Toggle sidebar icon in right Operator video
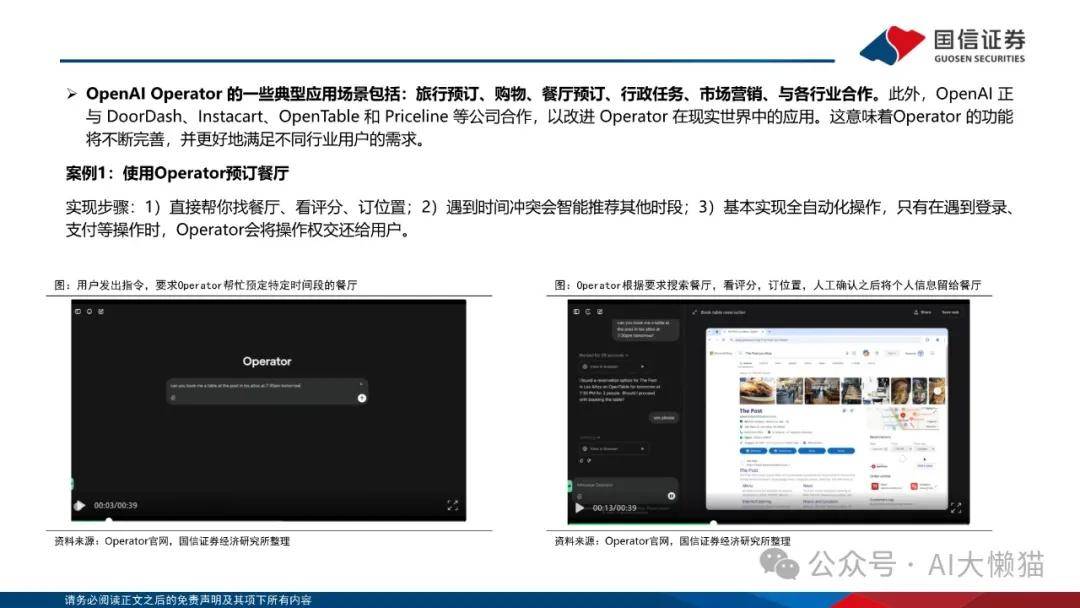Image resolution: width=1080 pixels, height=608 pixels. [577, 312]
